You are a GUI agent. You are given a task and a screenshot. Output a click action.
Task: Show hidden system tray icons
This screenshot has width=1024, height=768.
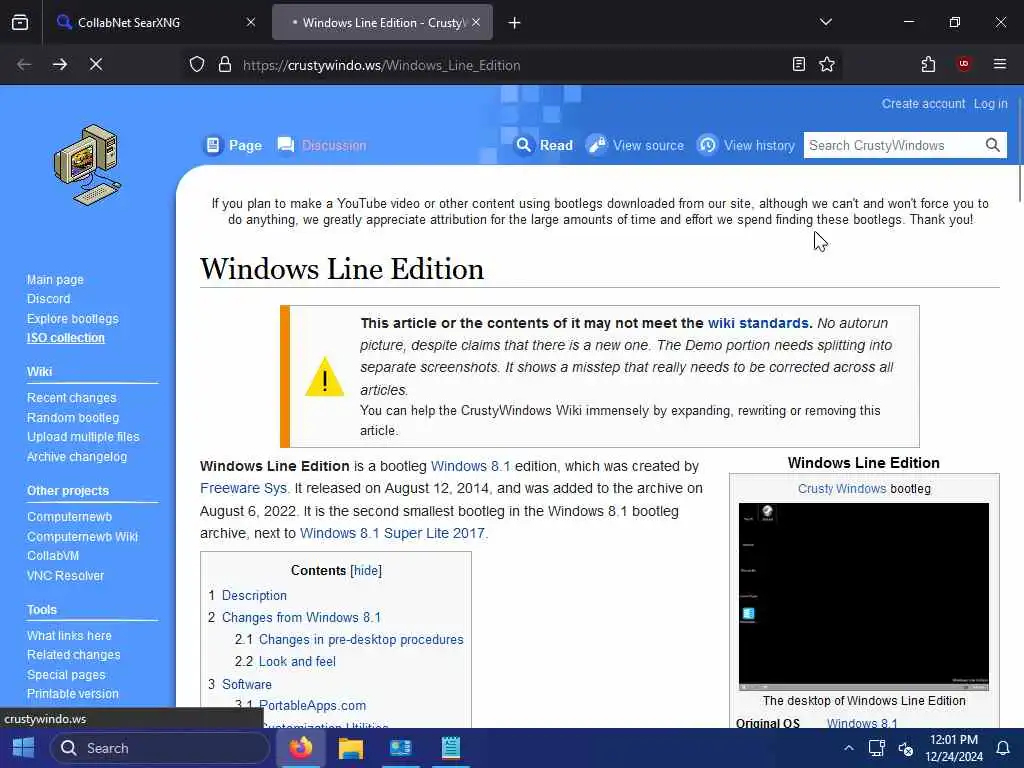click(848, 748)
